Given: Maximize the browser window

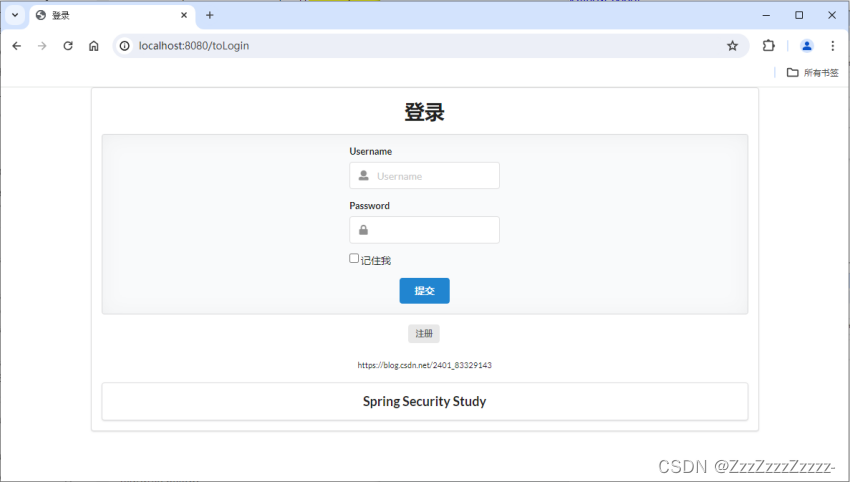Looking at the screenshot, I should (x=799, y=15).
